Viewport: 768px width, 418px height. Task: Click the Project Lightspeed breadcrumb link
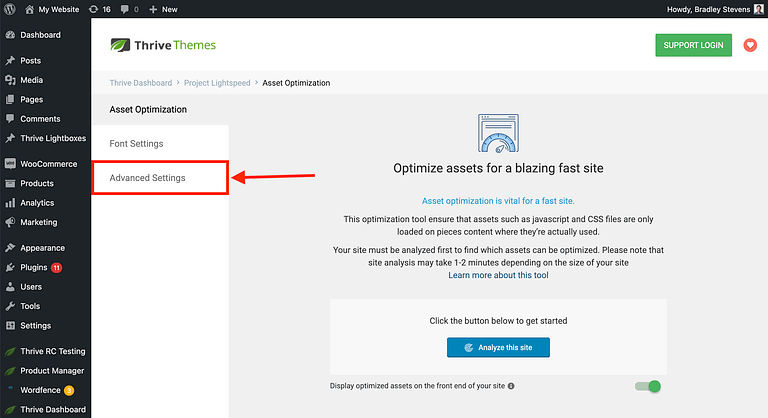click(x=217, y=83)
